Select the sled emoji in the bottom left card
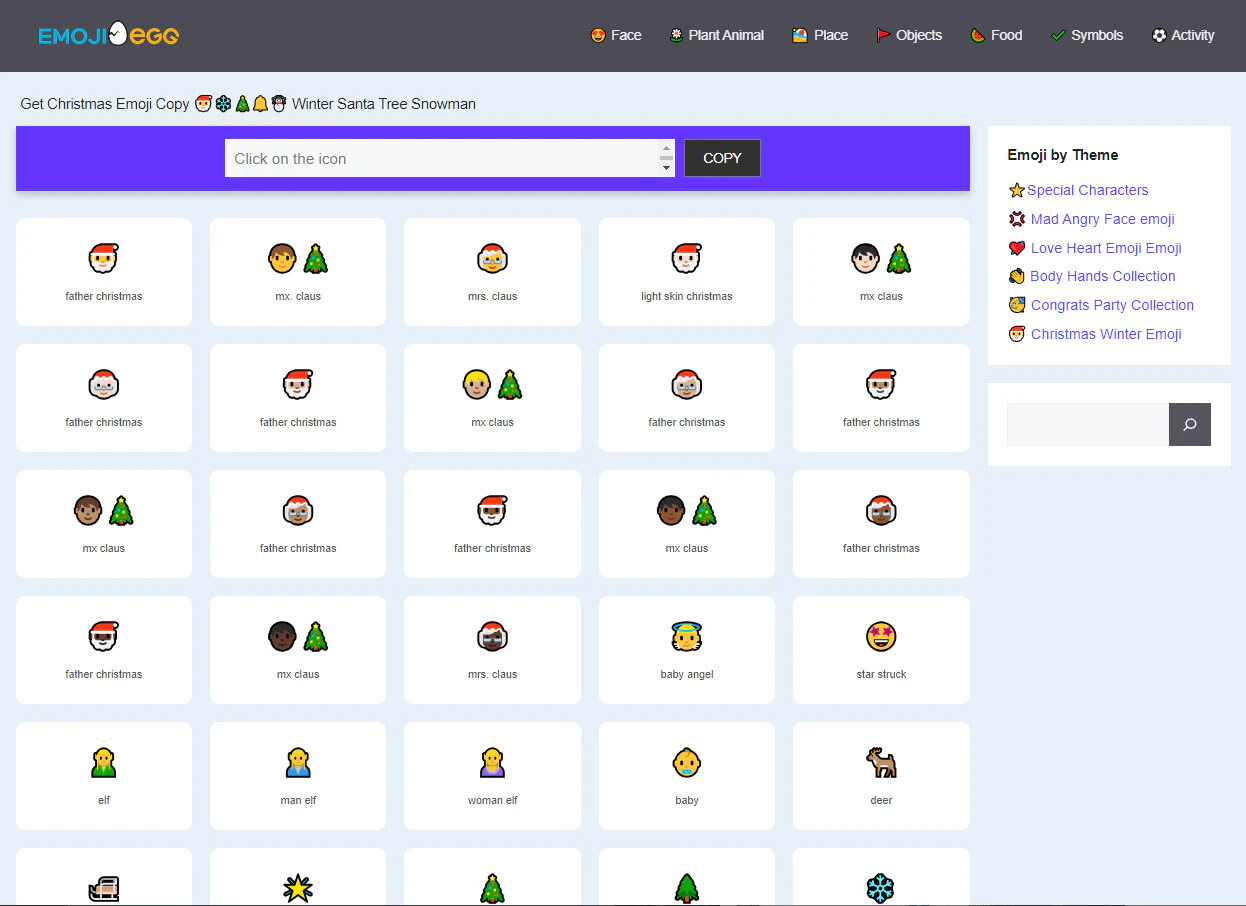The width and height of the screenshot is (1246, 906). 104,887
